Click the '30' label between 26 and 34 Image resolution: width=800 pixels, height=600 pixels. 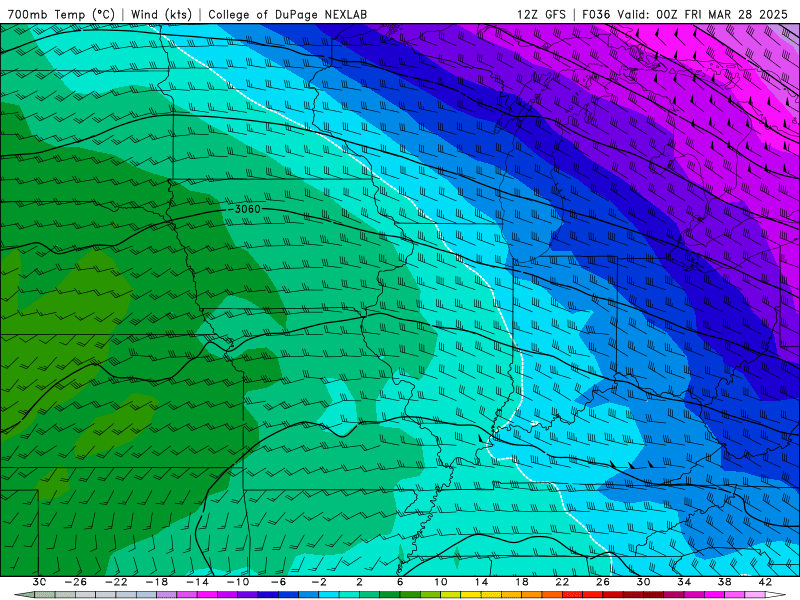[x=643, y=582]
